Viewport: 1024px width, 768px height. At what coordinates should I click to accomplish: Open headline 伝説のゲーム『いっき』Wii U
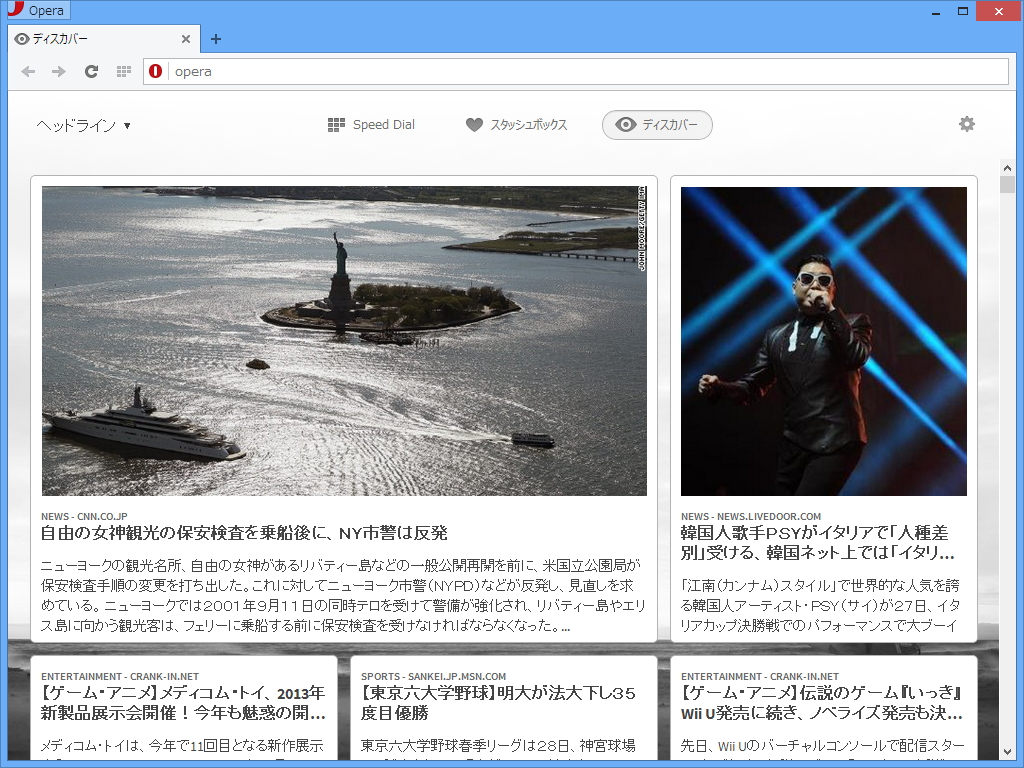[822, 703]
